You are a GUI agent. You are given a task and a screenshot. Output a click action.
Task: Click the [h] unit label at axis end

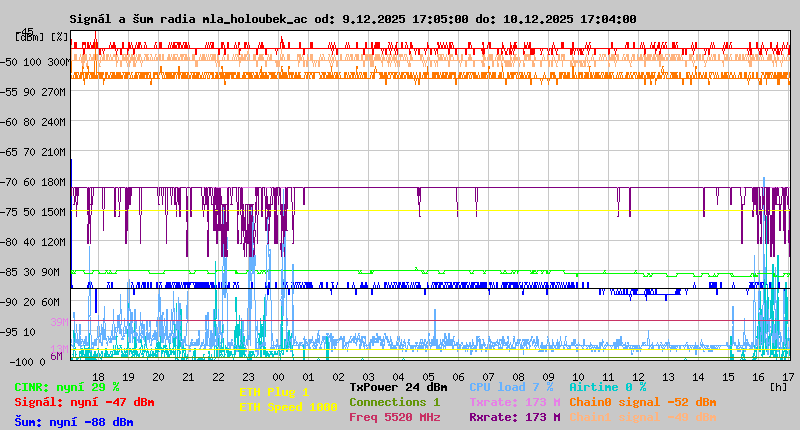click(x=778, y=385)
